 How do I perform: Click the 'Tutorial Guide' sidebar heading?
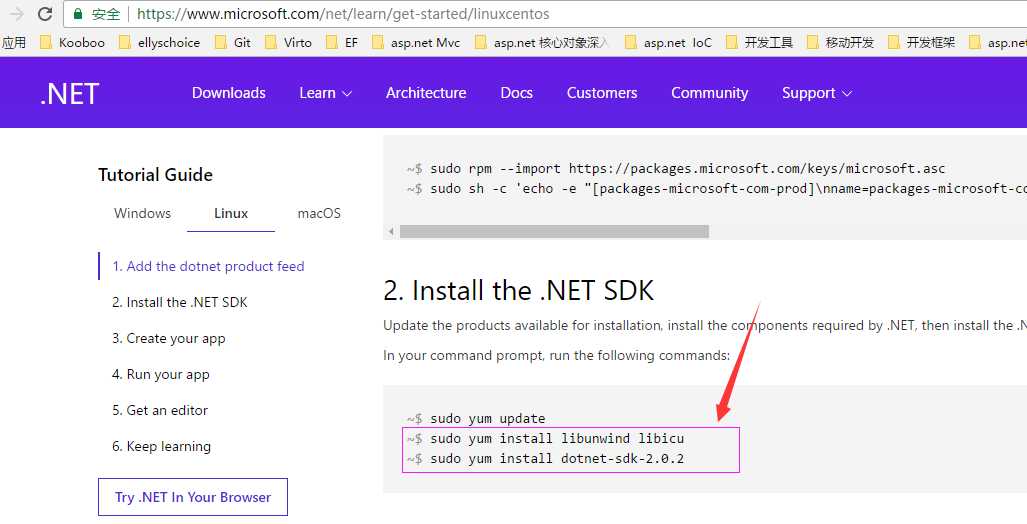point(155,175)
